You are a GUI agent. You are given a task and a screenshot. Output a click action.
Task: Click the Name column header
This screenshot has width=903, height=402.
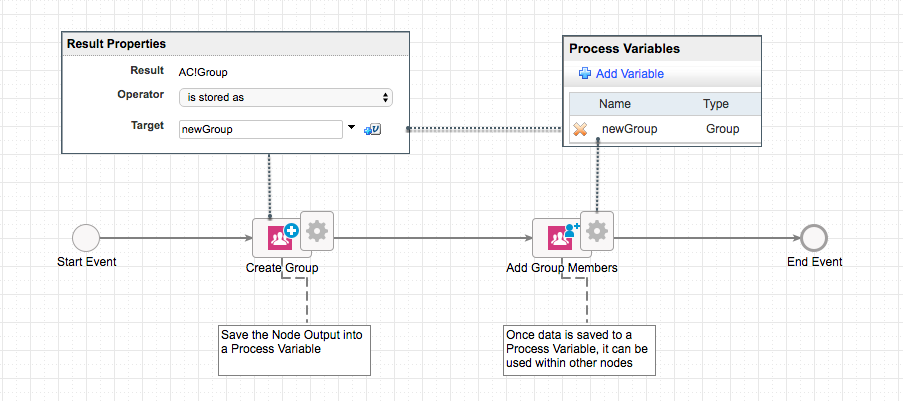(x=615, y=104)
